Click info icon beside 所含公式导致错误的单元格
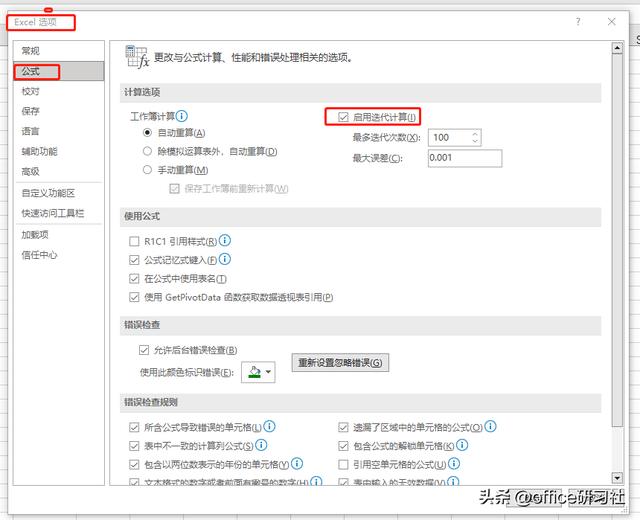Screen dimensions: 640x520 tap(269, 426)
